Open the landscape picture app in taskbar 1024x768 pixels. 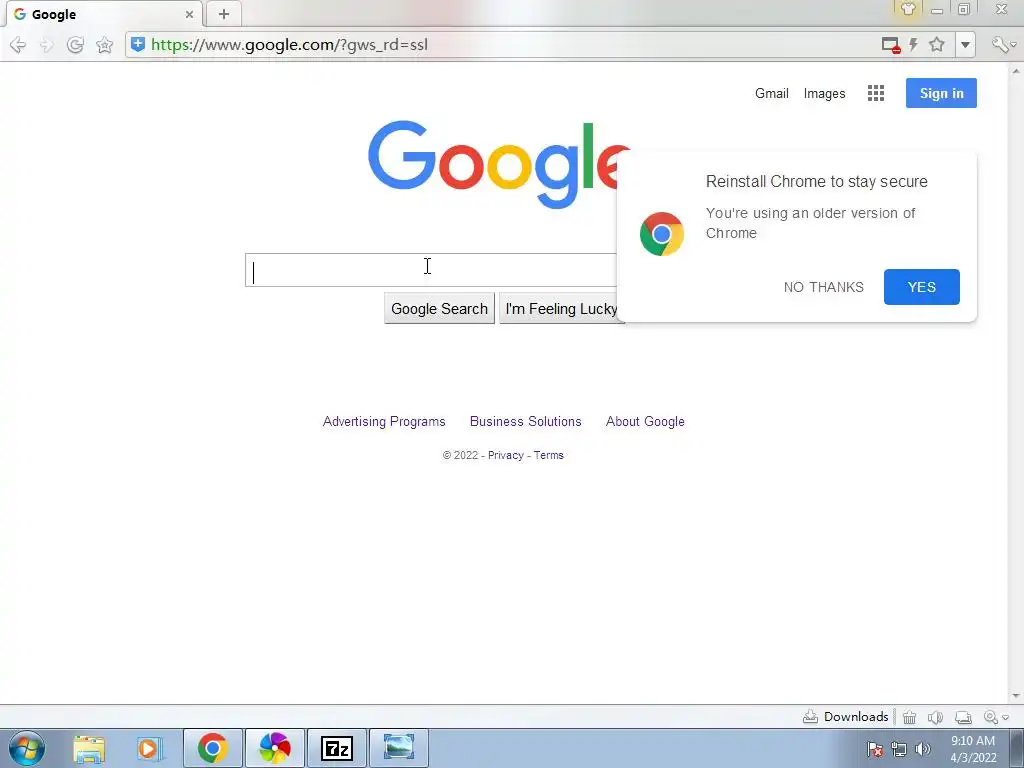[x=399, y=748]
